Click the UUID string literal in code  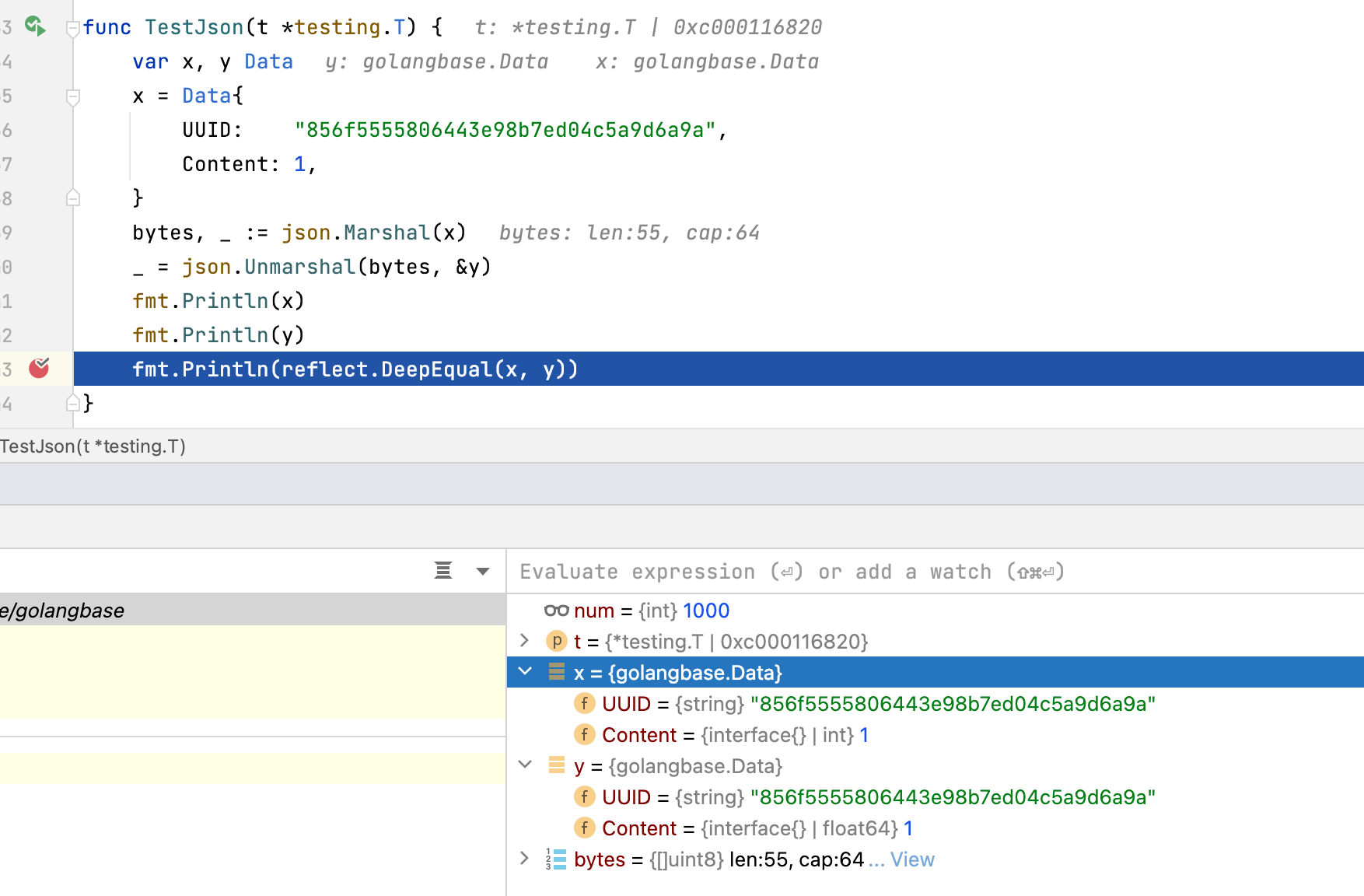[x=505, y=130]
